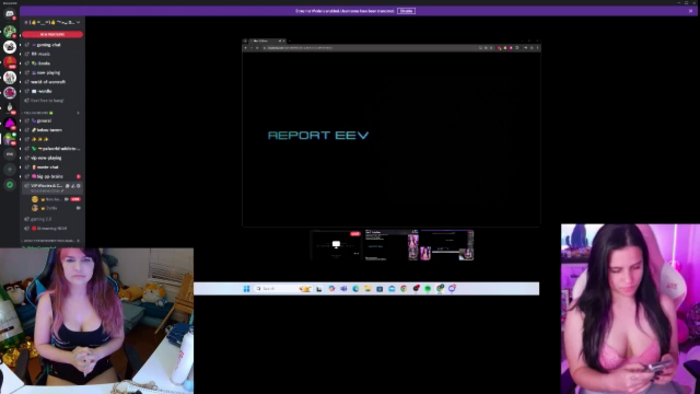Expand the server name dropdown header
Viewport: 700px width, 394px height.
[52, 22]
